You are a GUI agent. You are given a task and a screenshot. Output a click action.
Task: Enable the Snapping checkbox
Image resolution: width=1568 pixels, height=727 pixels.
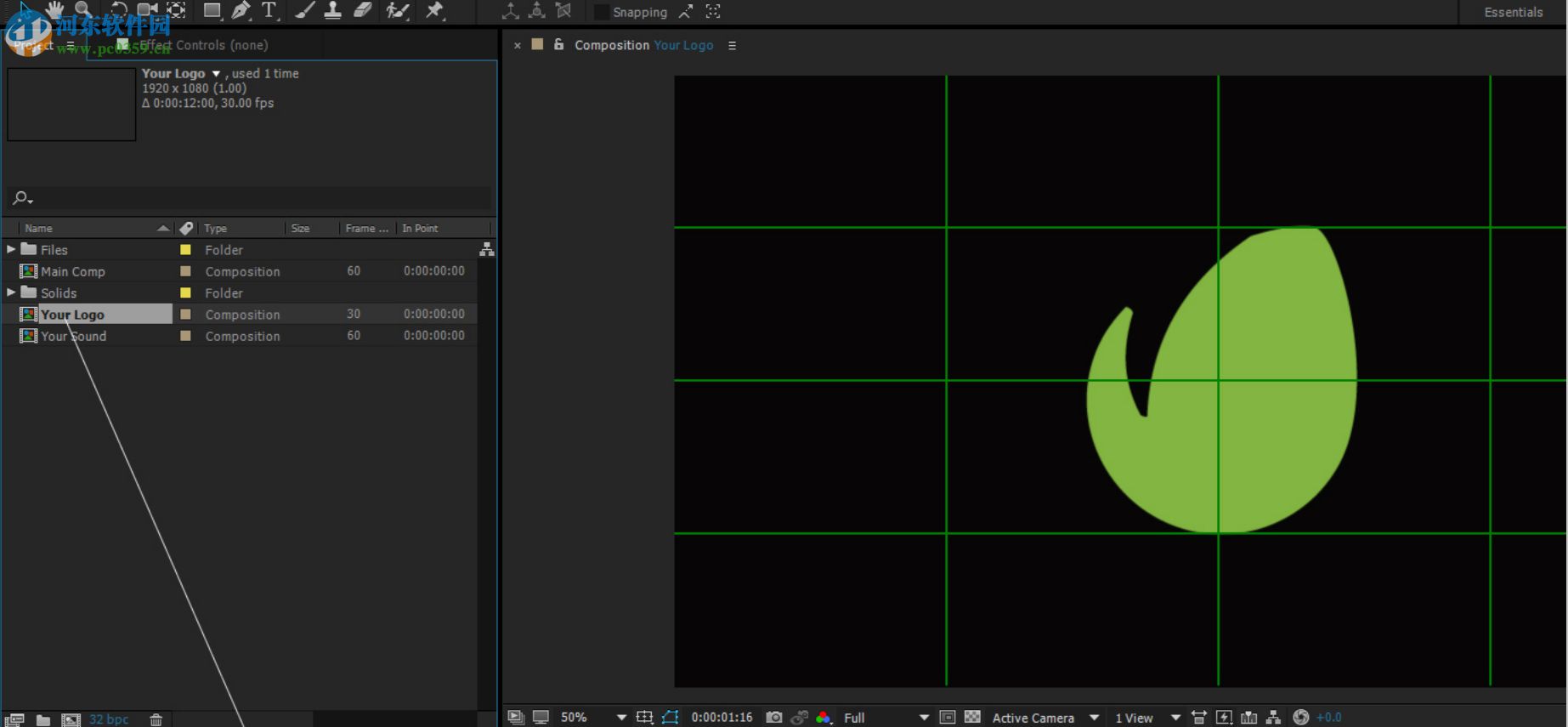point(602,12)
